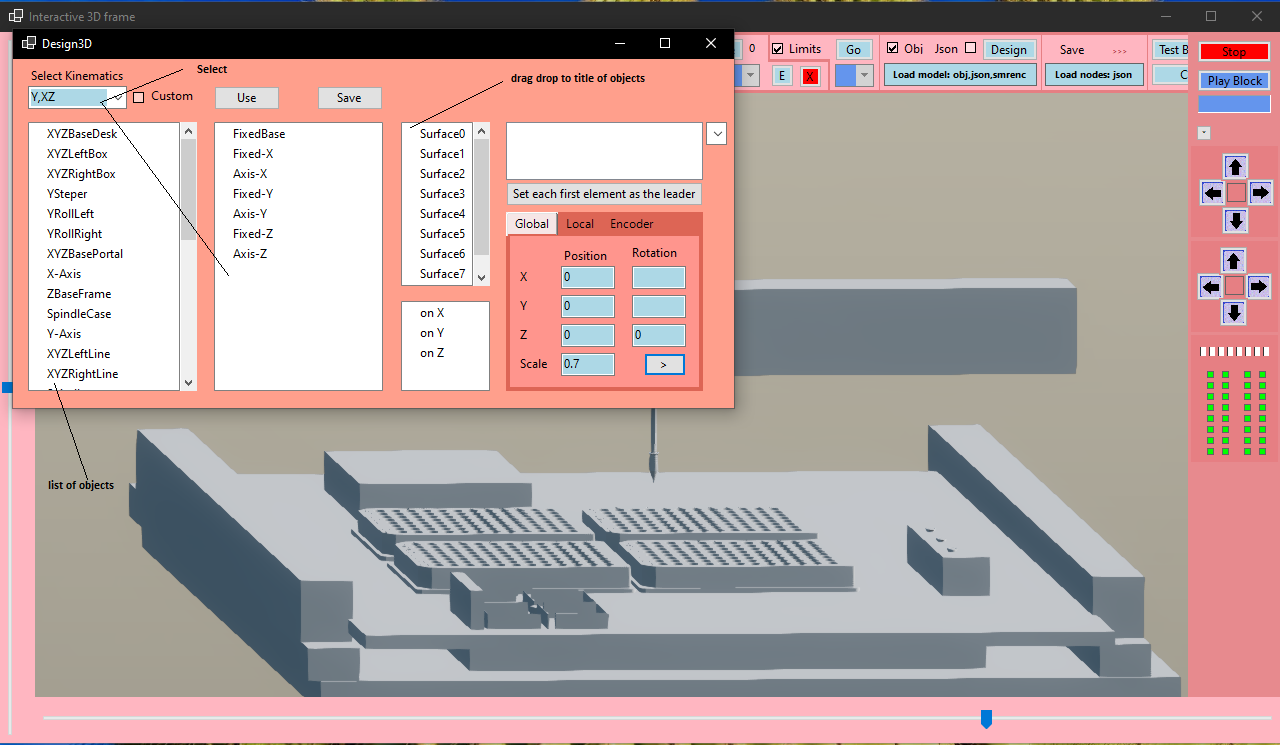
Task: Click the red X button beside E
Action: pos(810,76)
